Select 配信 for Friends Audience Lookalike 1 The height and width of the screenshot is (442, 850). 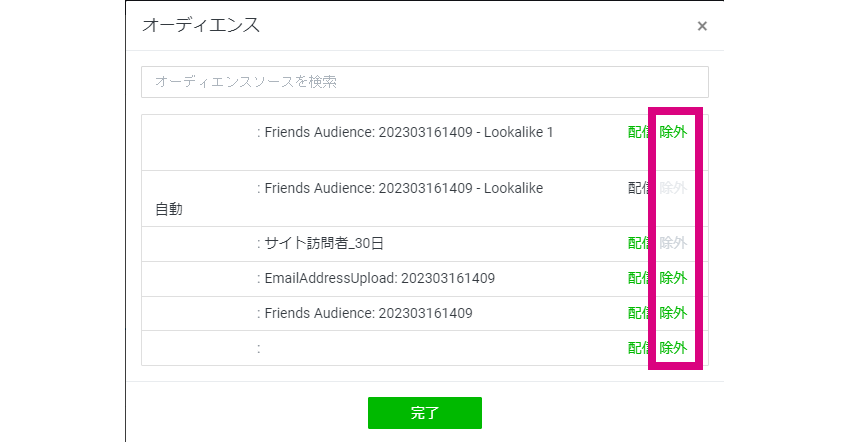pyautogui.click(x=638, y=132)
